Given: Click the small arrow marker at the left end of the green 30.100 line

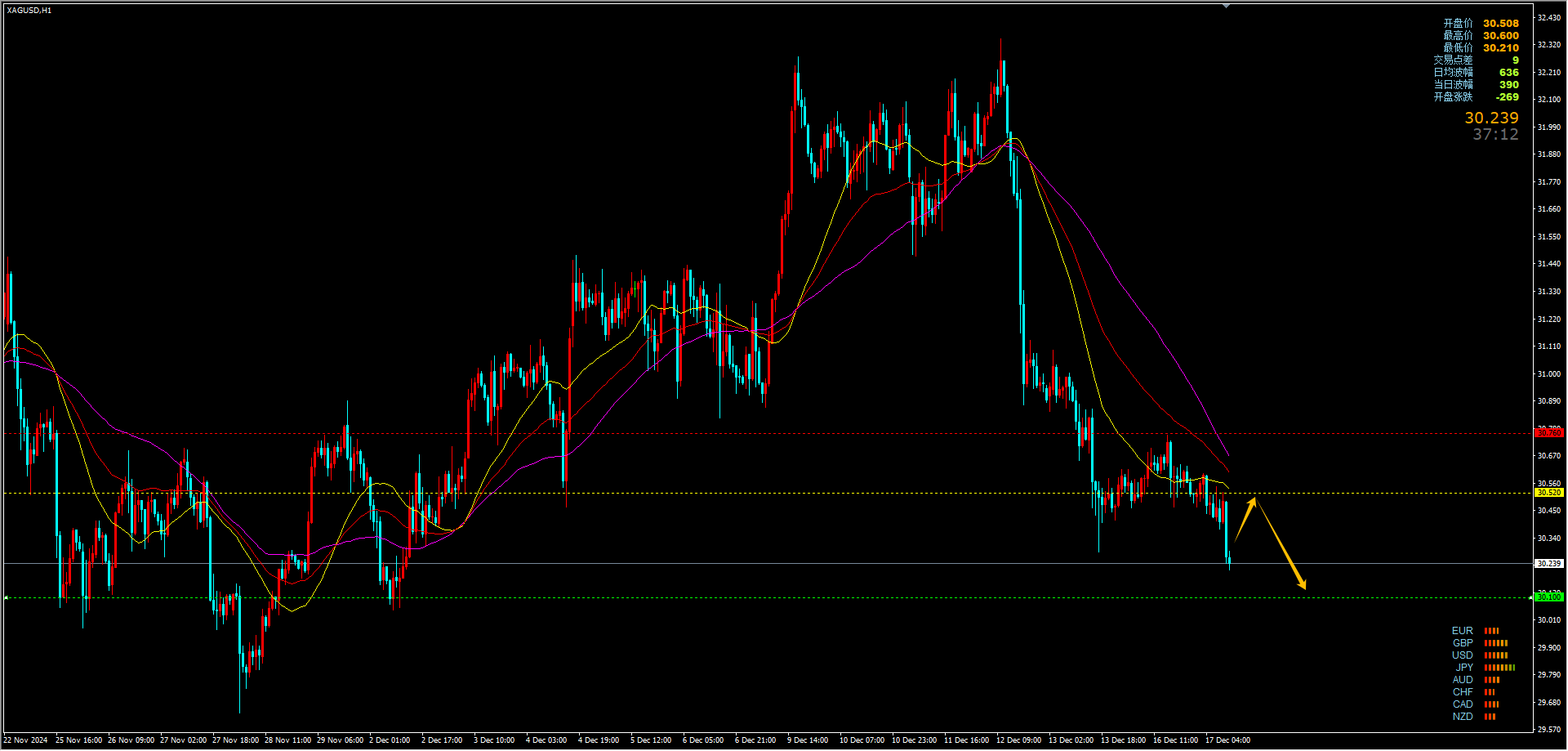Looking at the screenshot, I should point(6,598).
